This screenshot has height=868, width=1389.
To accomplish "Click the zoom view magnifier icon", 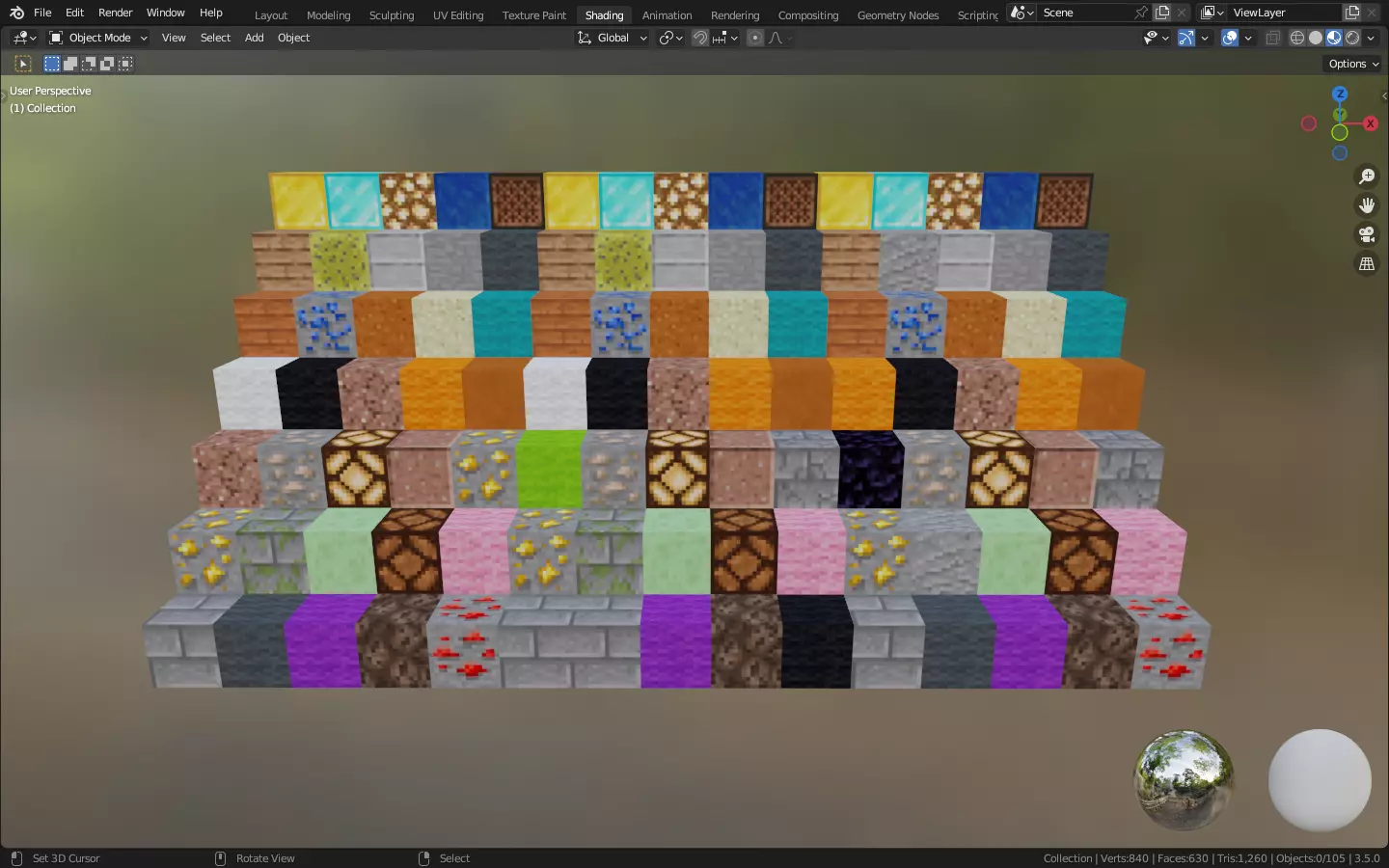I will click(1367, 176).
